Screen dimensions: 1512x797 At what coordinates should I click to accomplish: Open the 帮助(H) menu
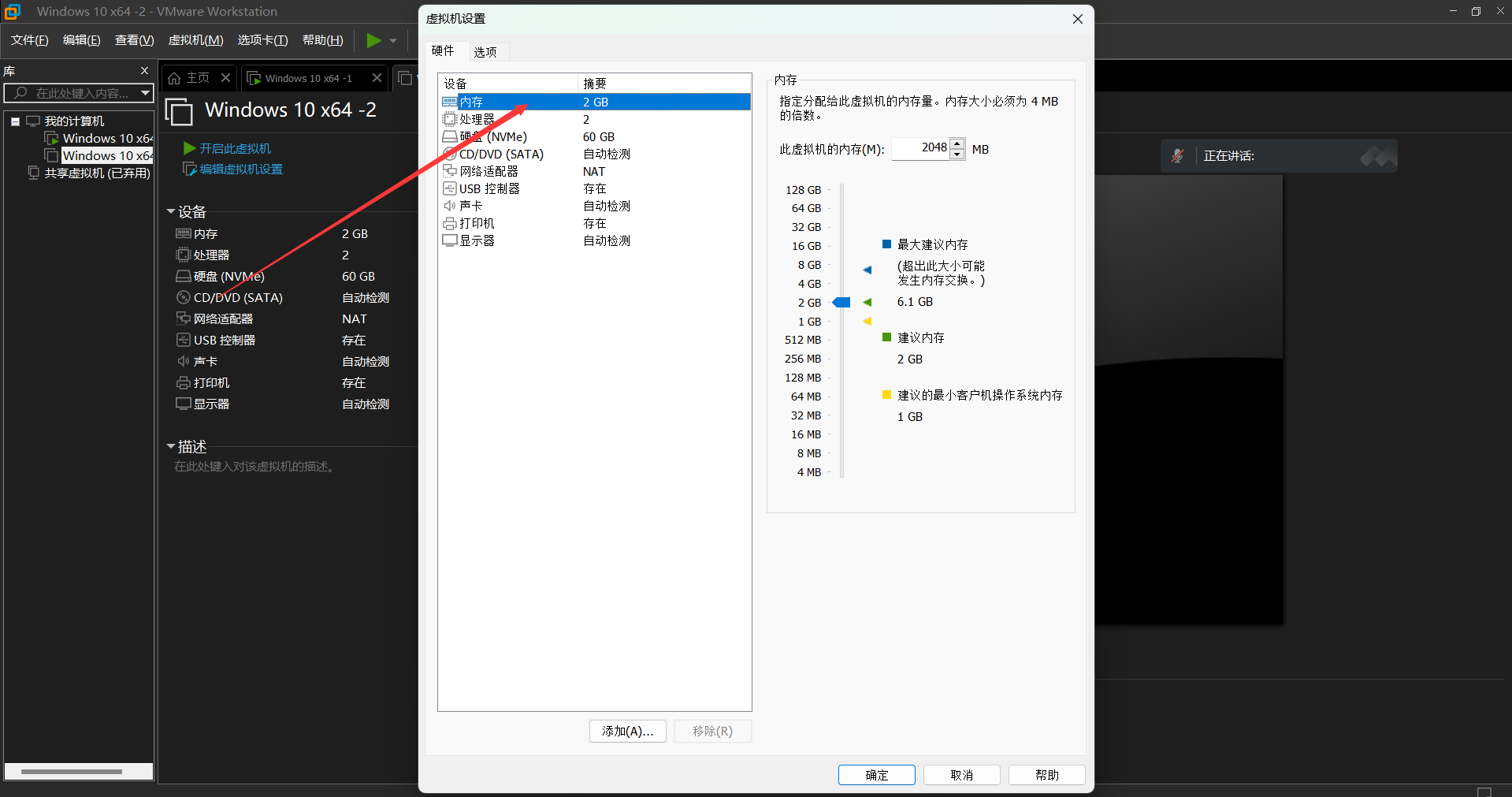(323, 40)
